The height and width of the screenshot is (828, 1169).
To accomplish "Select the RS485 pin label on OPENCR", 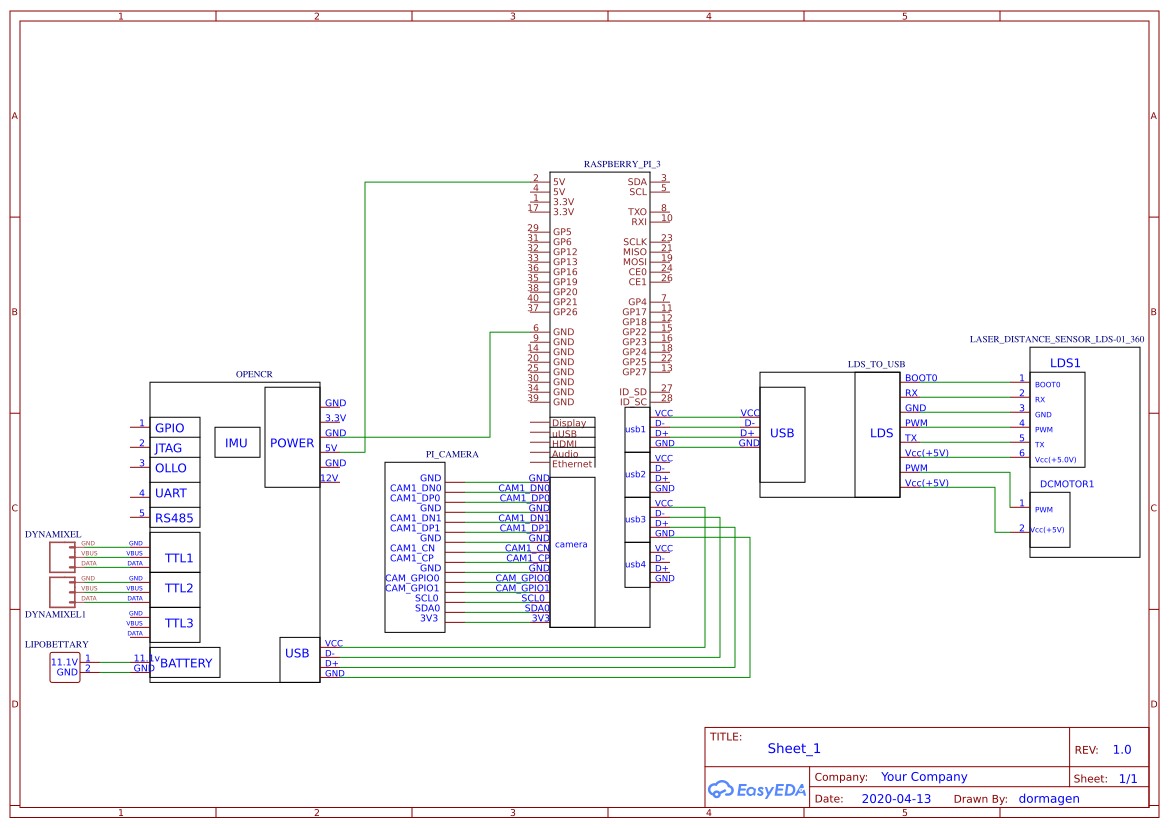I will point(175,517).
